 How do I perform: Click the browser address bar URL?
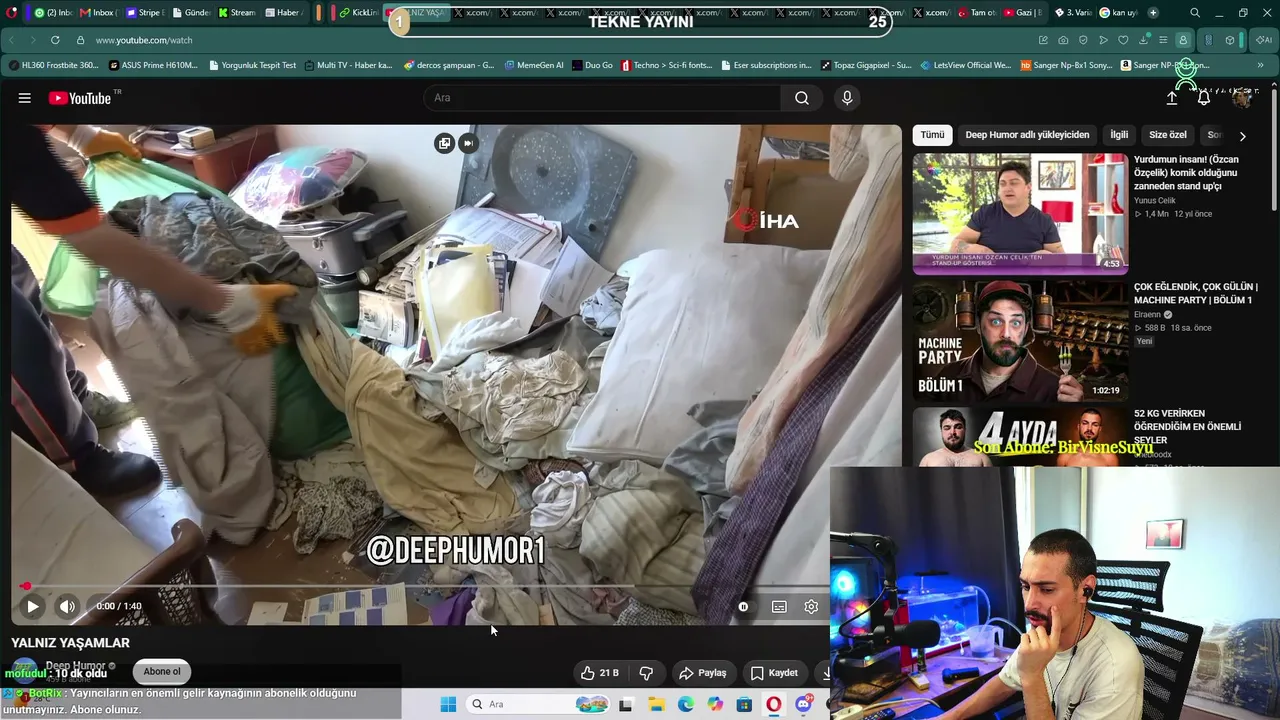pos(144,40)
